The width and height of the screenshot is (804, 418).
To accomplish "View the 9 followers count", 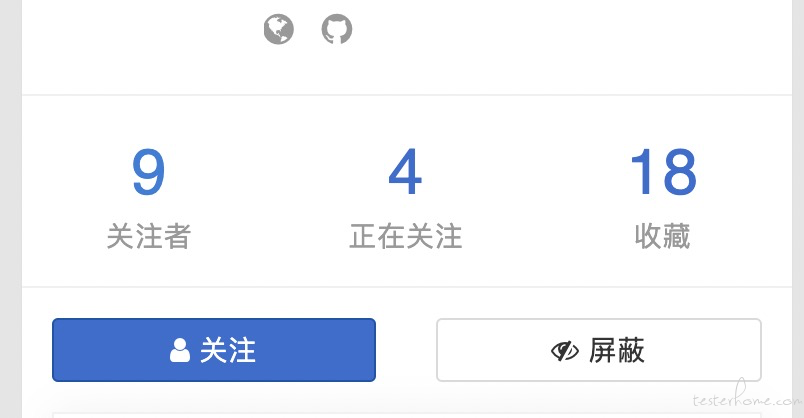I will 149,172.
